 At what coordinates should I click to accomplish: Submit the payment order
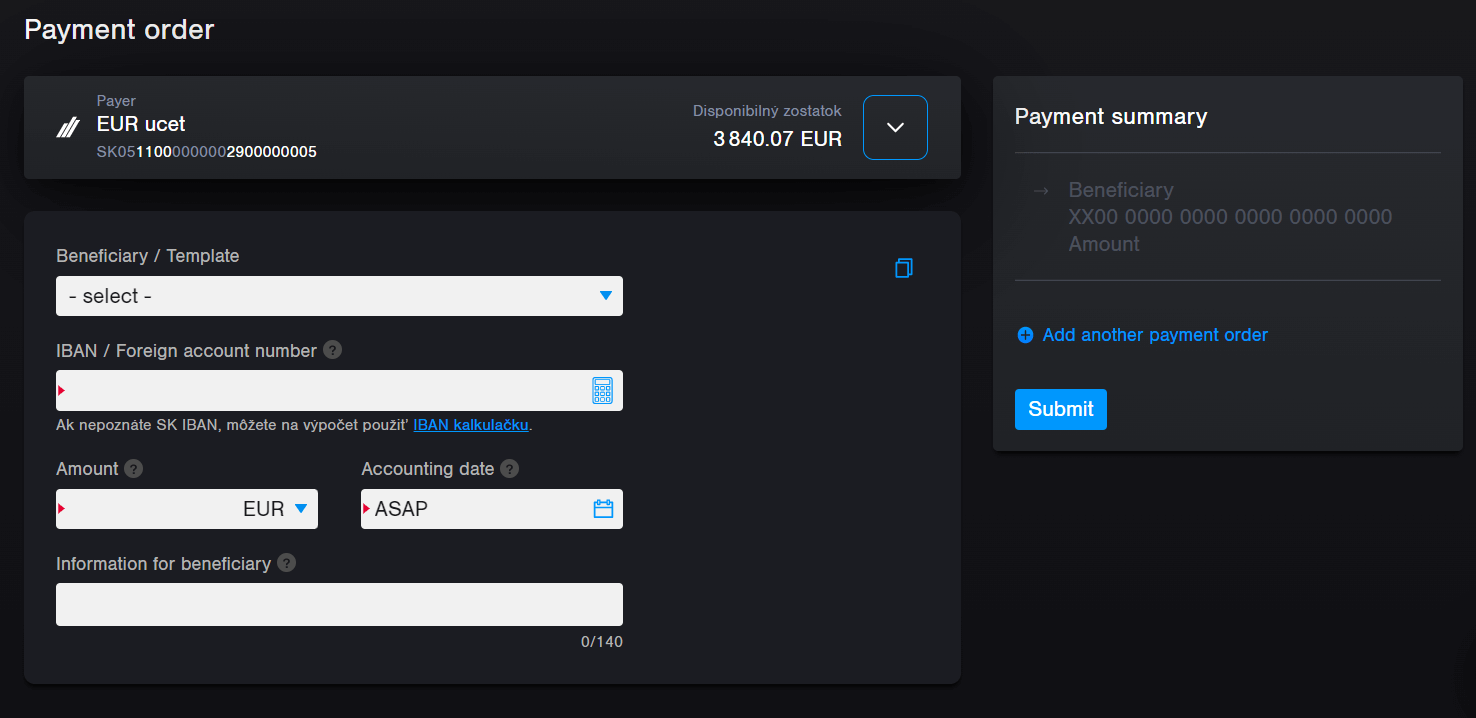click(x=1060, y=409)
